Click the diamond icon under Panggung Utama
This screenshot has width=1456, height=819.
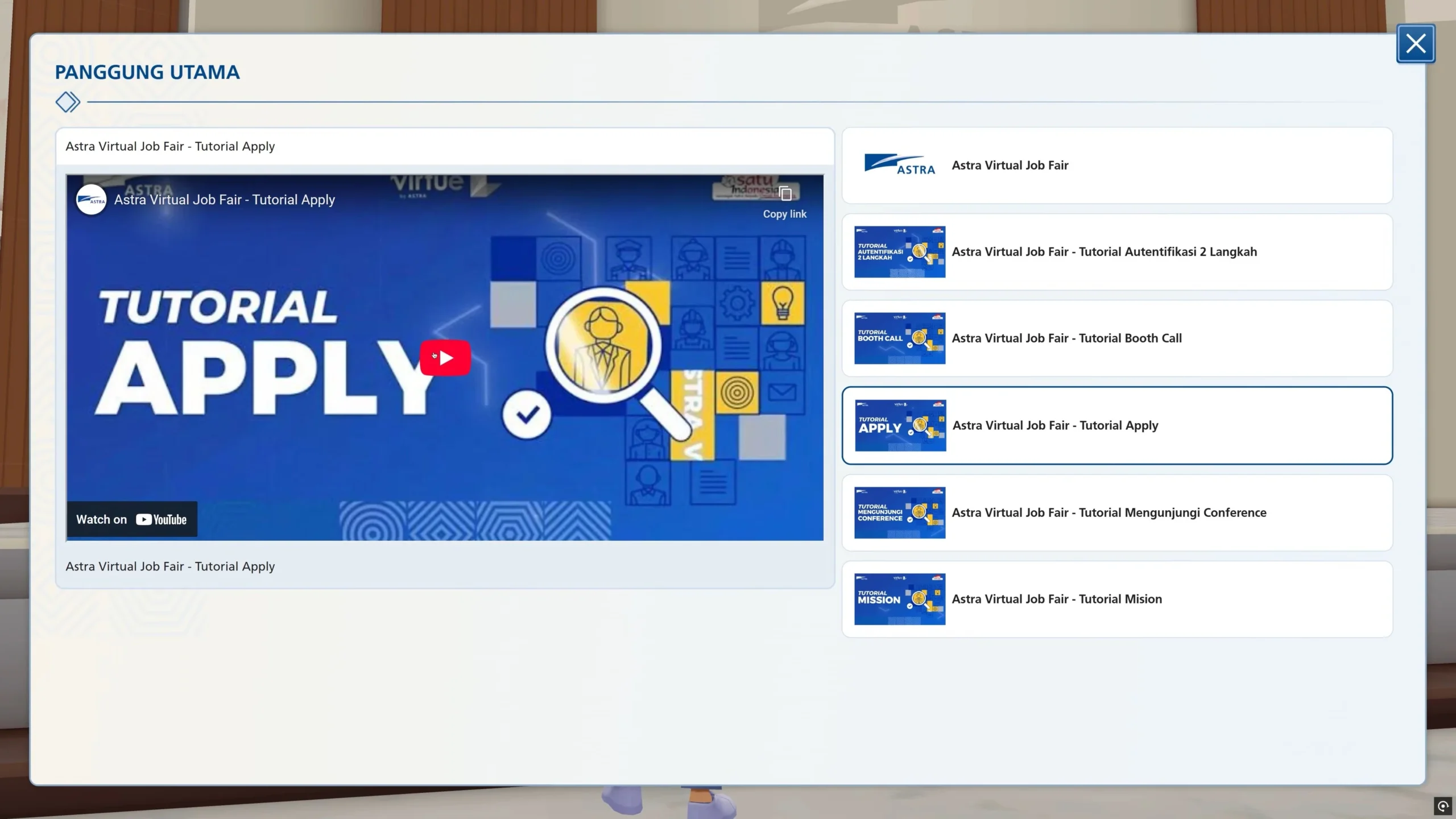(x=68, y=102)
